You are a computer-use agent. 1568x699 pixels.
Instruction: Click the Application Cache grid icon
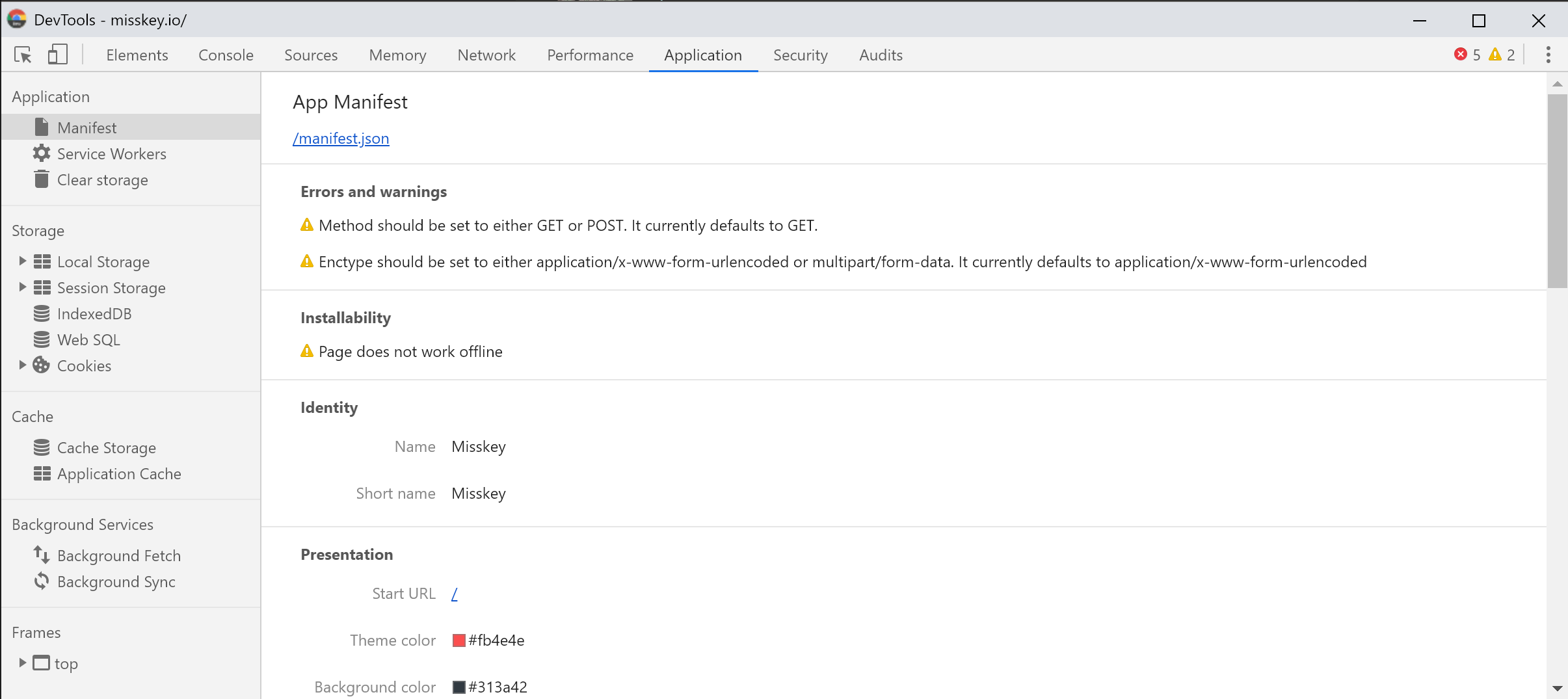coord(42,473)
